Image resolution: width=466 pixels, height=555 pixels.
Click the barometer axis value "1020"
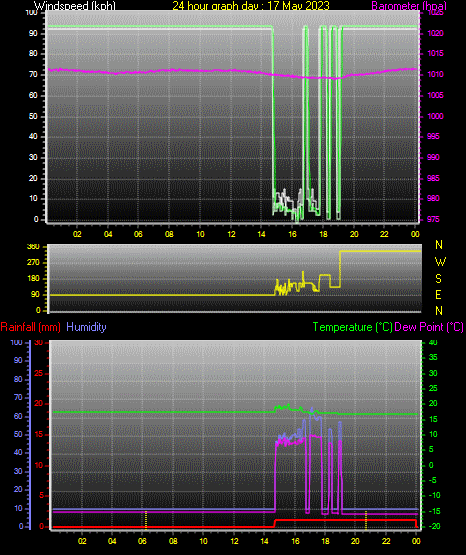435,33
